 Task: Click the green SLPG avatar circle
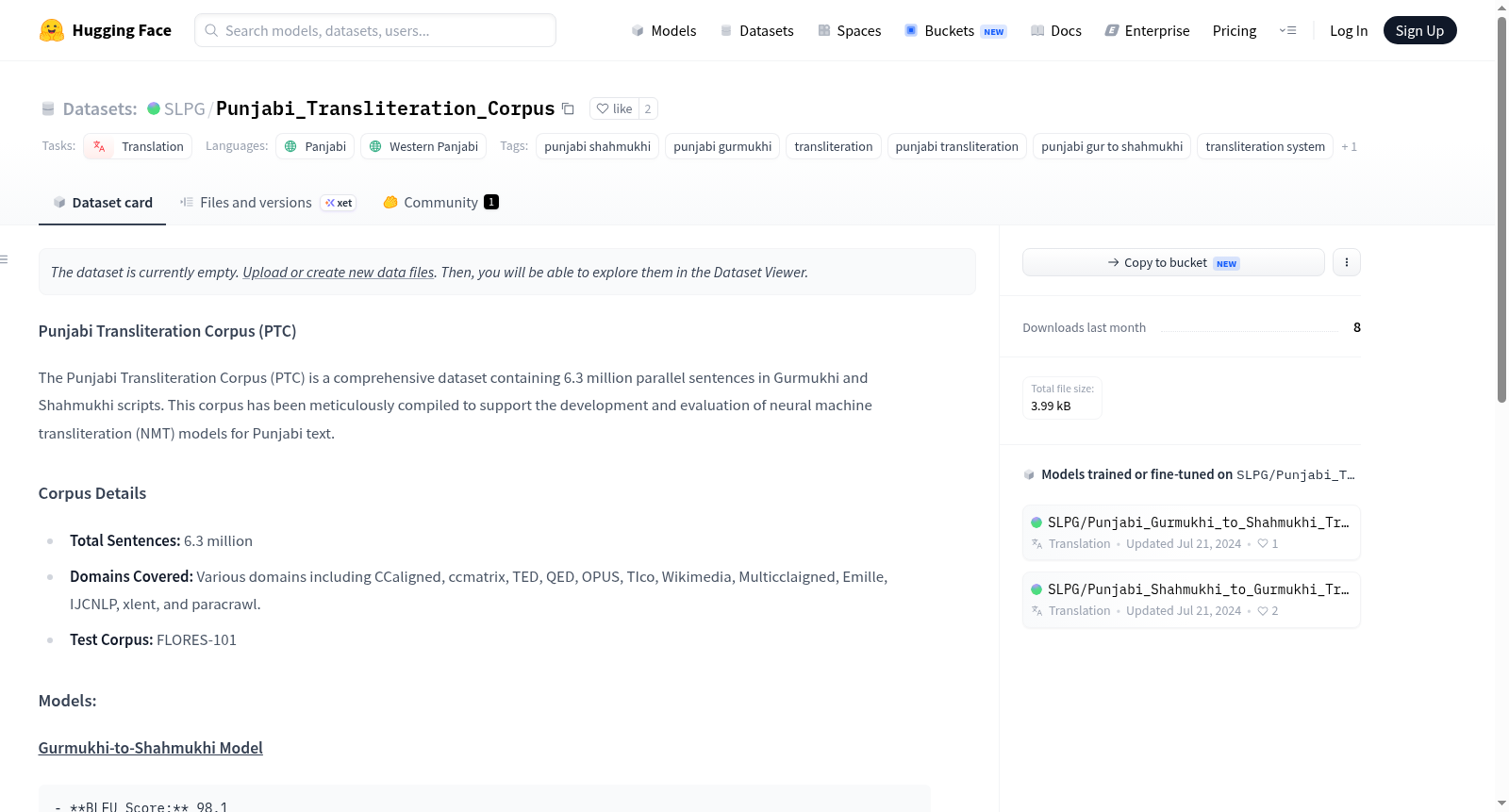coord(154,108)
